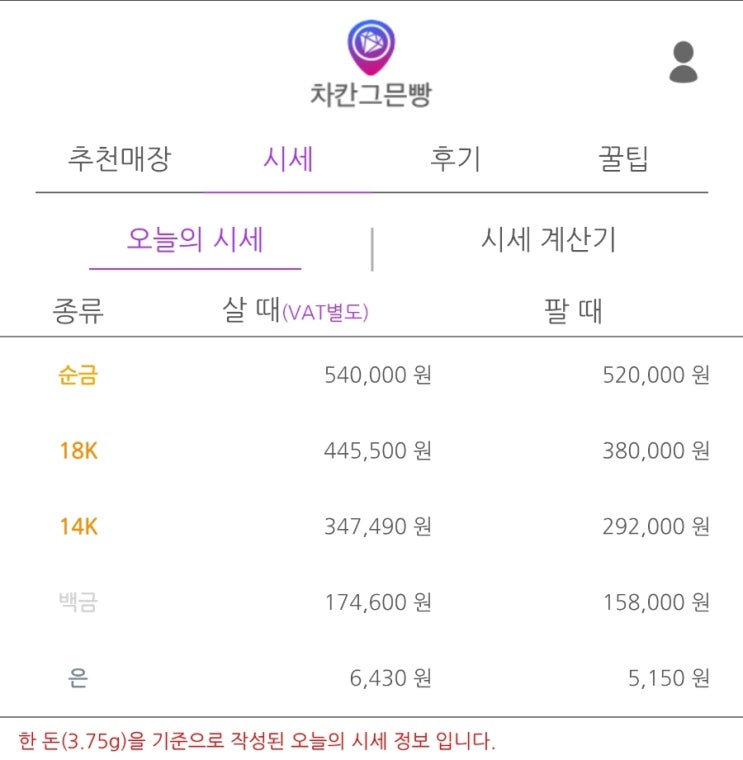Click the 차칸그믄빵 title text
743x760 pixels.
(x=370, y=95)
